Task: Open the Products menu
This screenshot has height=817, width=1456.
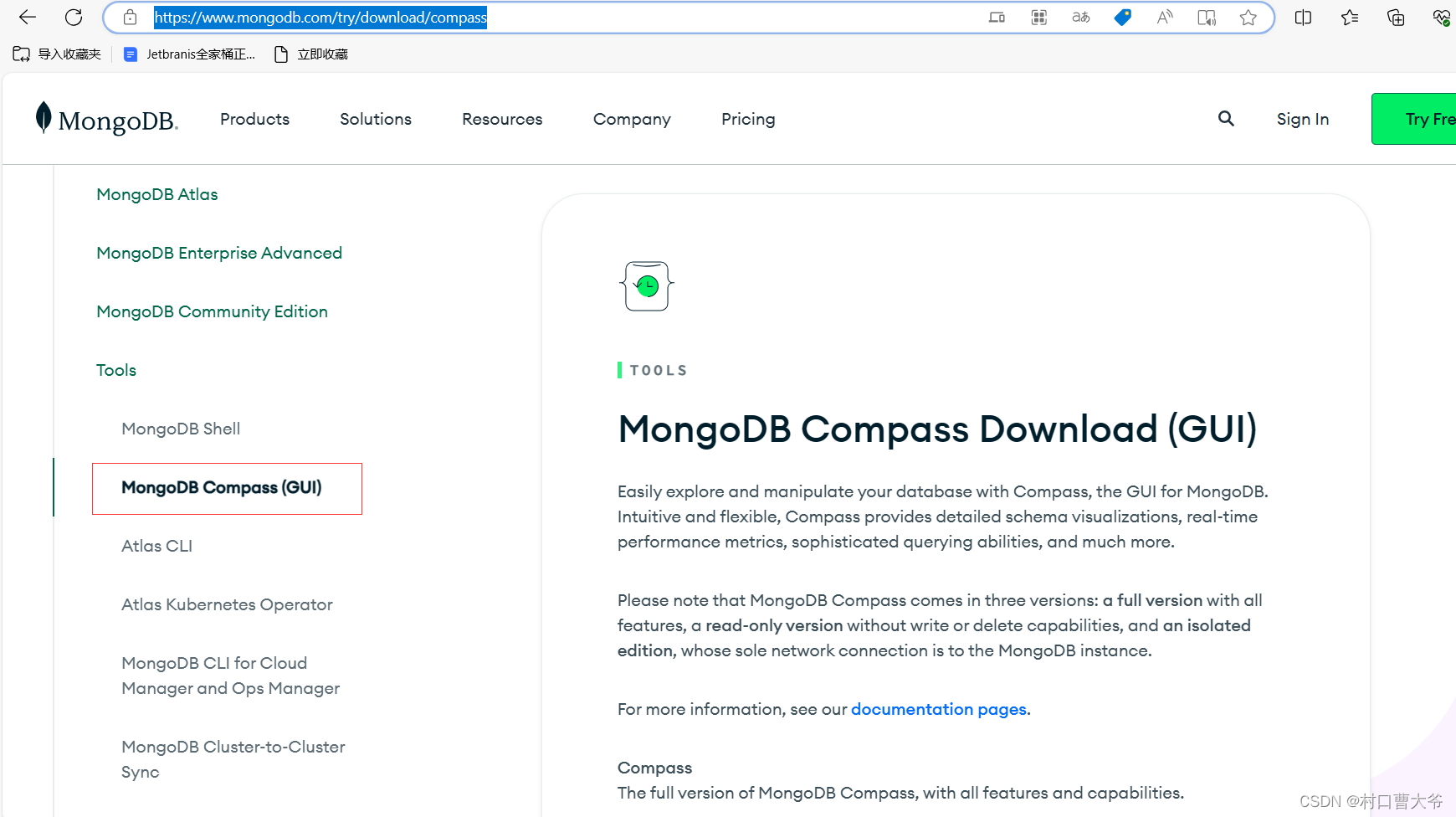Action: tap(254, 118)
